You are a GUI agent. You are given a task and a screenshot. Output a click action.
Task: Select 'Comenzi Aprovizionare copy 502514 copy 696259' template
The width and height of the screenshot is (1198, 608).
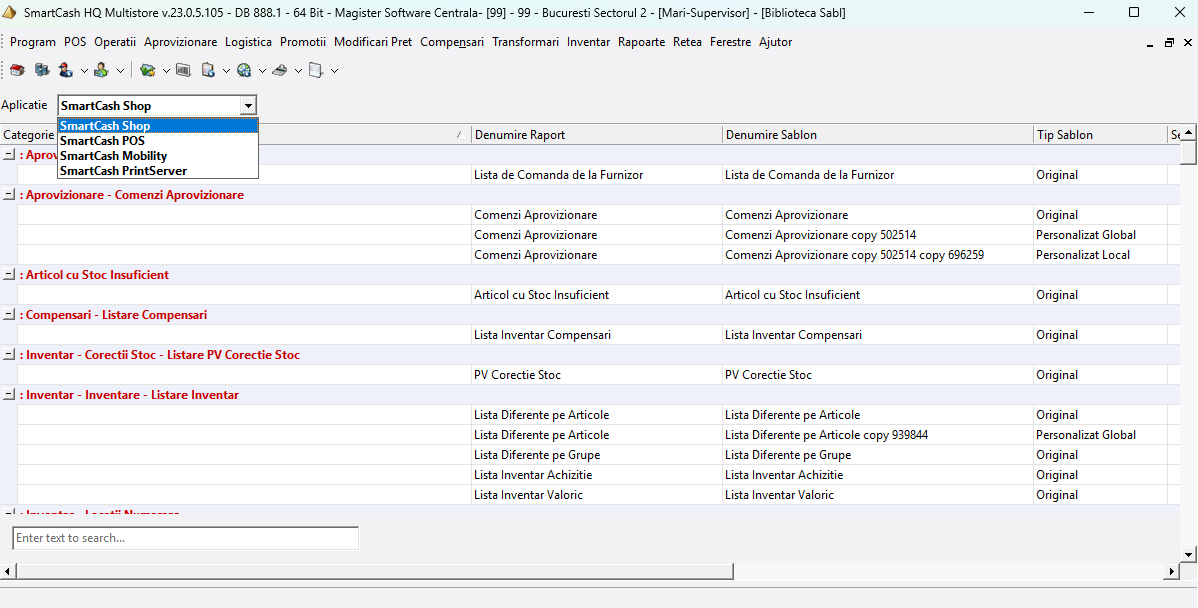click(x=878, y=254)
